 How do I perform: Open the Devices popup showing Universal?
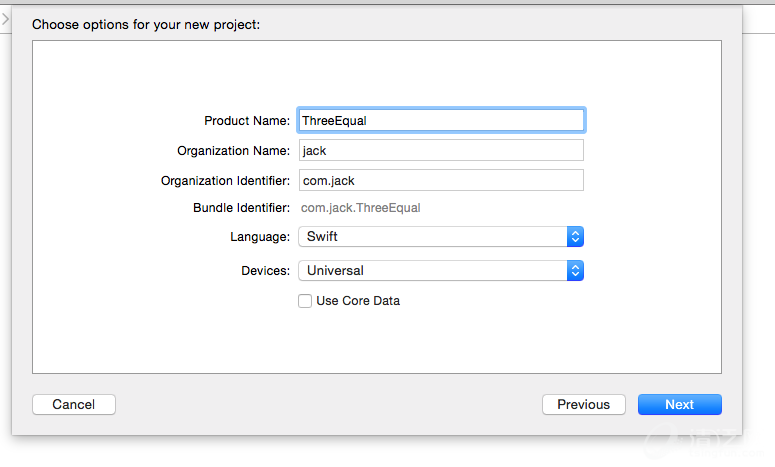click(432, 271)
